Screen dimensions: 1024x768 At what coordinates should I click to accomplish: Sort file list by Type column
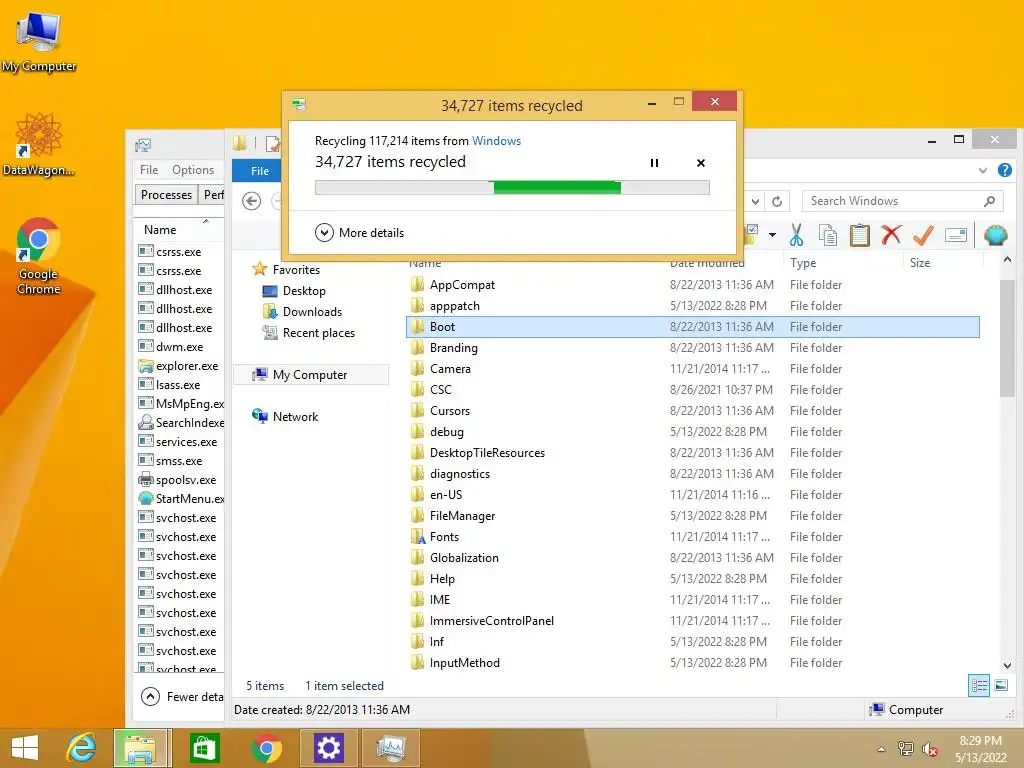pyautogui.click(x=803, y=263)
